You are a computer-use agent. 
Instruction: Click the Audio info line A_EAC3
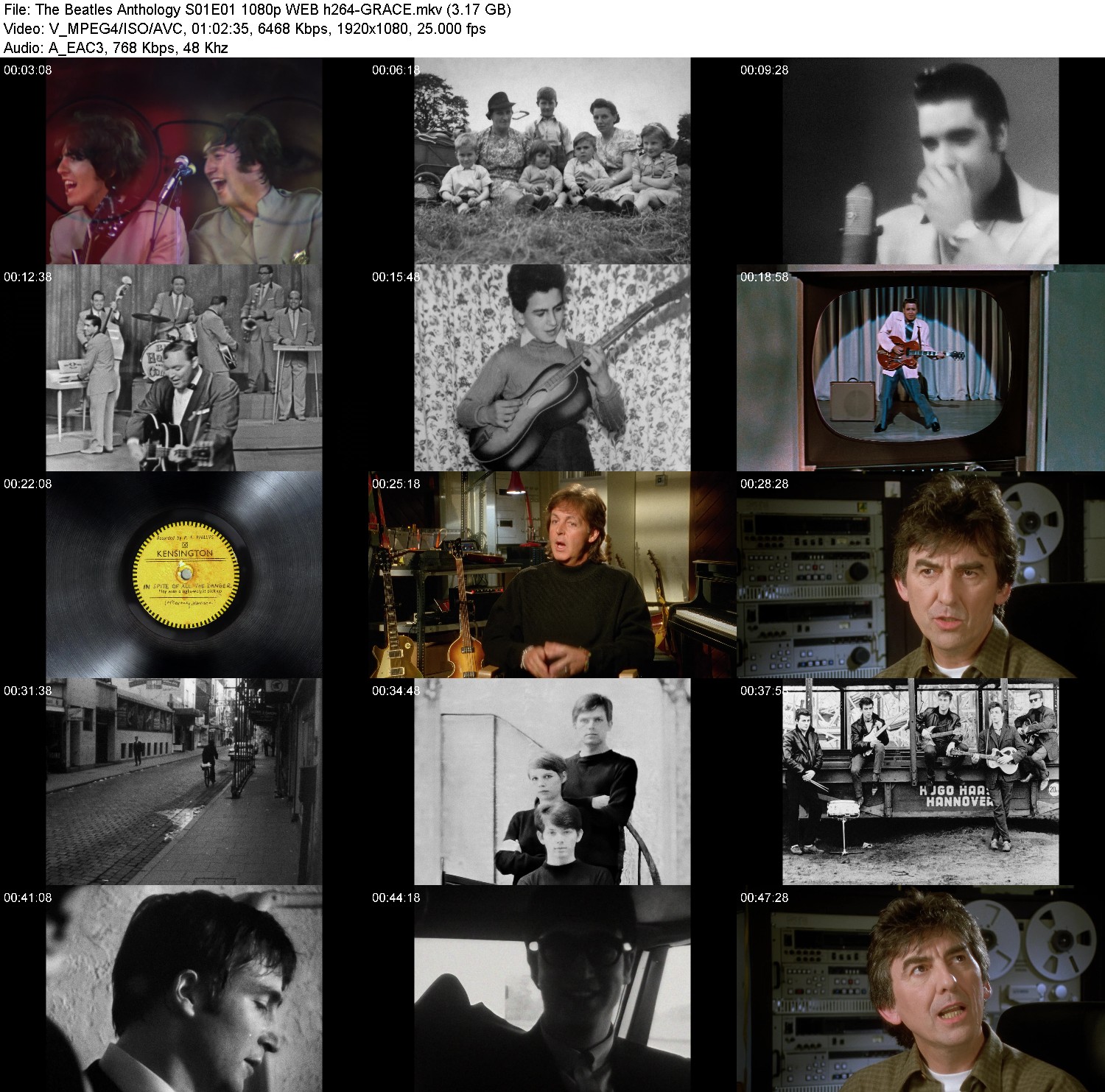(116, 48)
